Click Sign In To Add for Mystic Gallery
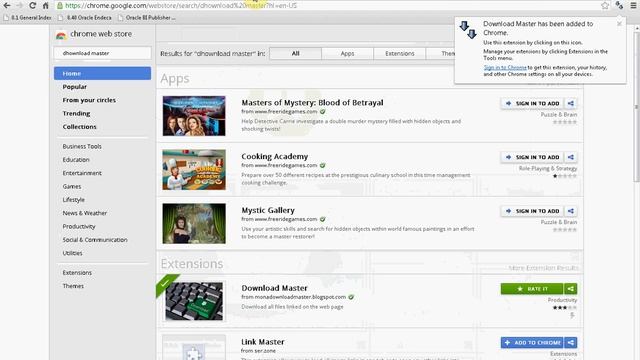This screenshot has height=360, width=640. coord(533,211)
